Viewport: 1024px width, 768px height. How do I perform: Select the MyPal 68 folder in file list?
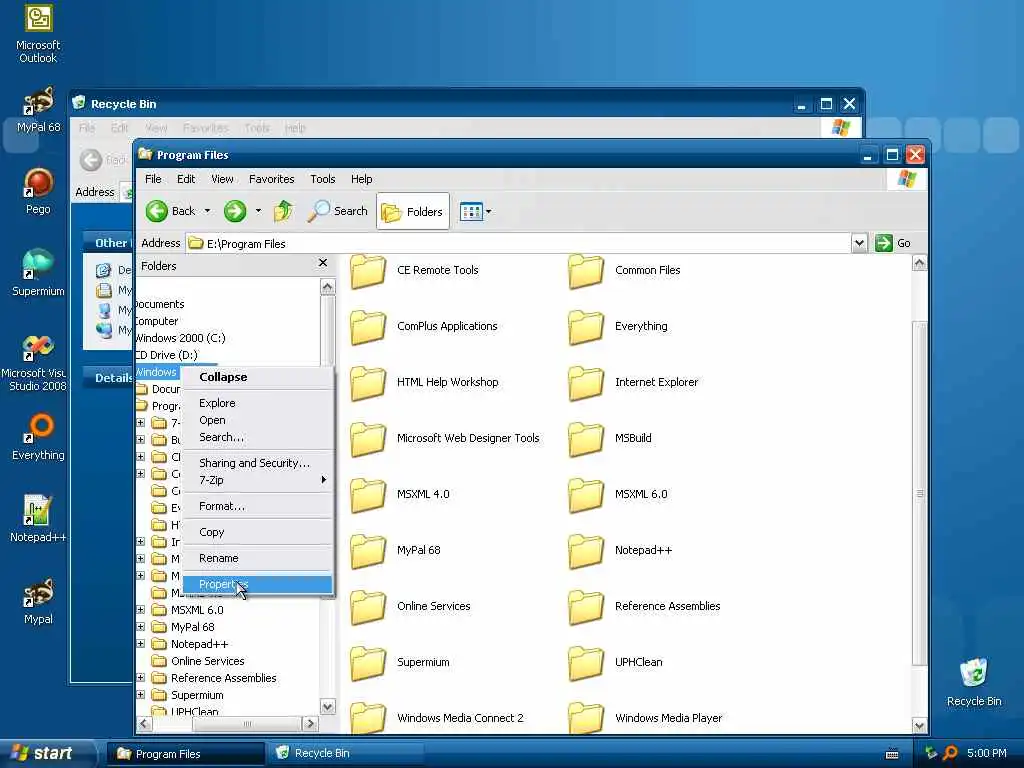368,551
